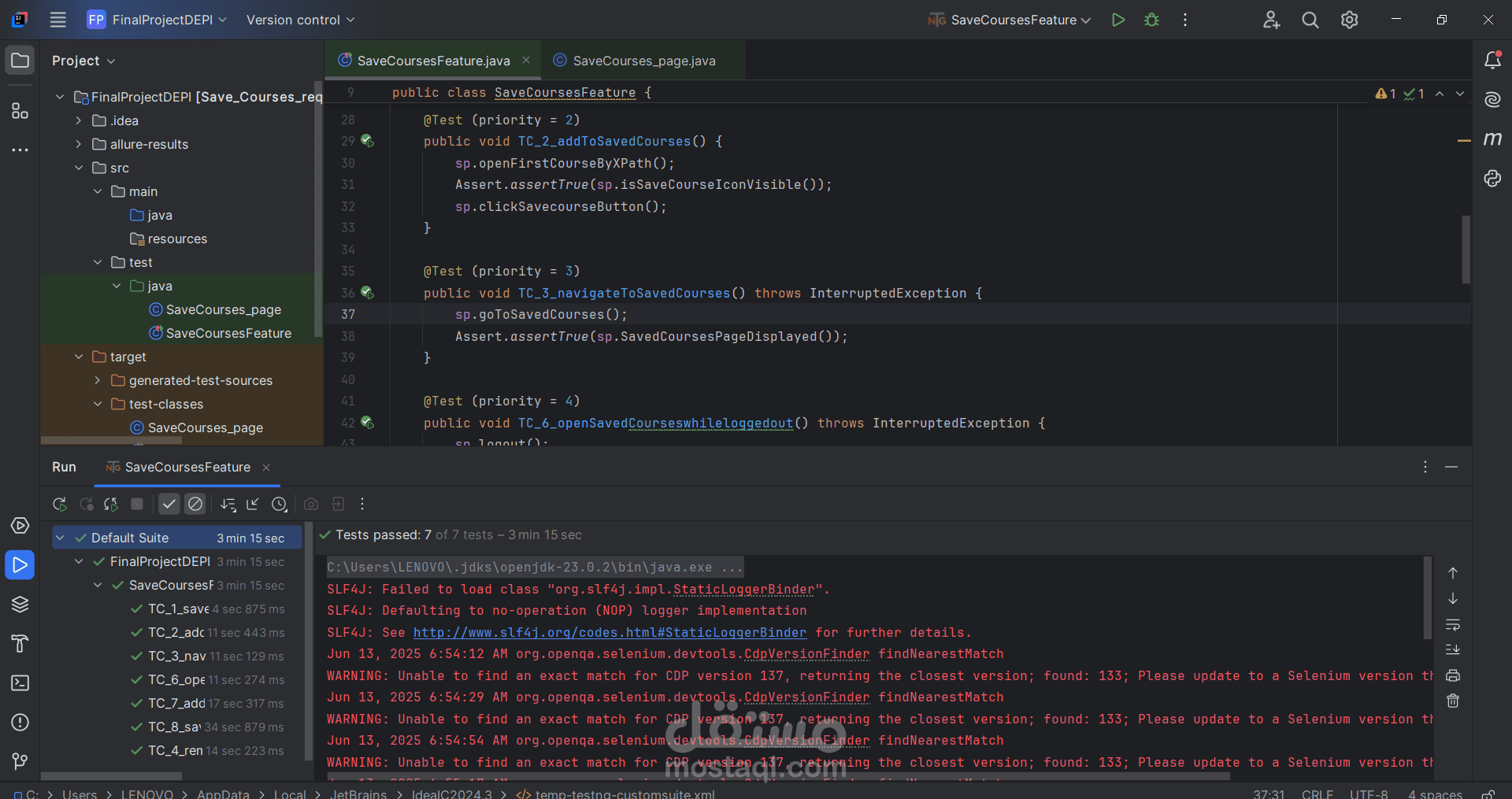Print console output icon
The image size is (1512, 799).
[1453, 675]
